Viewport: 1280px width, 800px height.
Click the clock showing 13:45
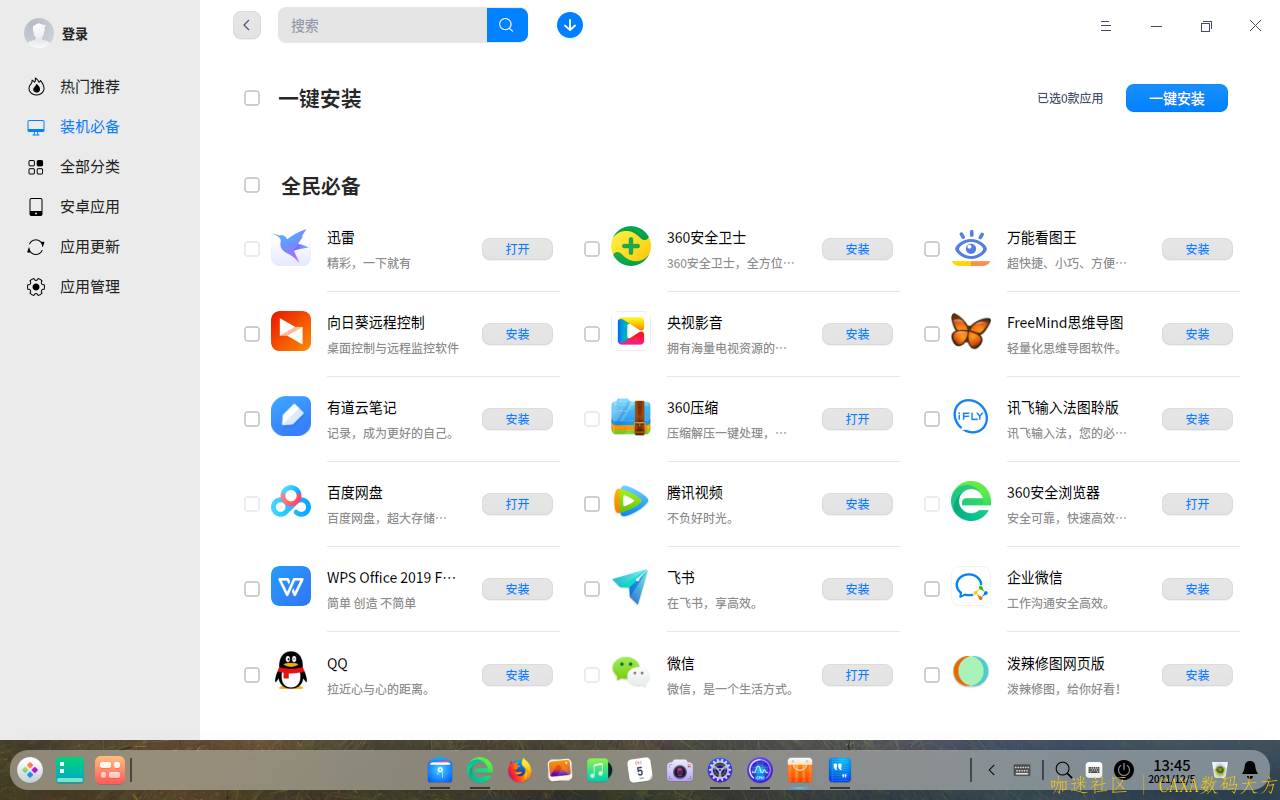coord(1171,766)
